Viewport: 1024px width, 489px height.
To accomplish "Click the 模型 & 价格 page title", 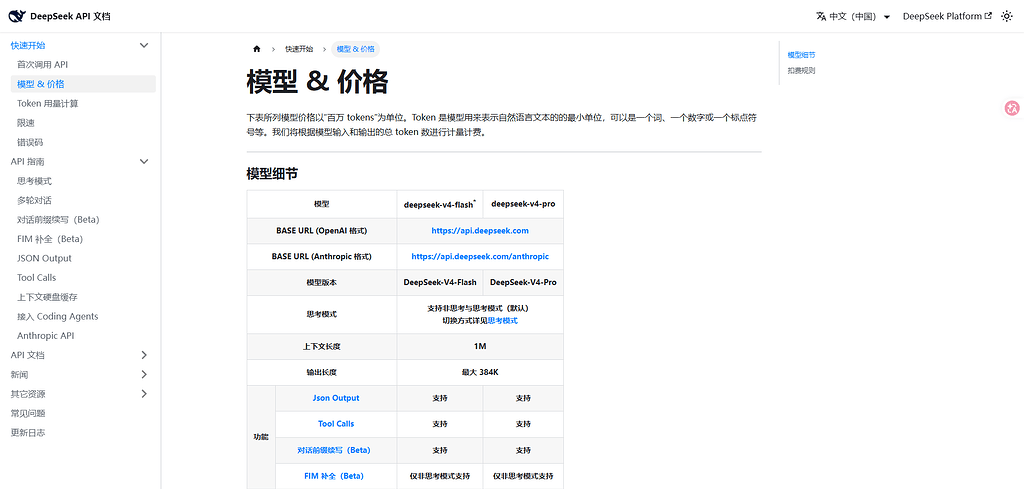I will point(317,82).
